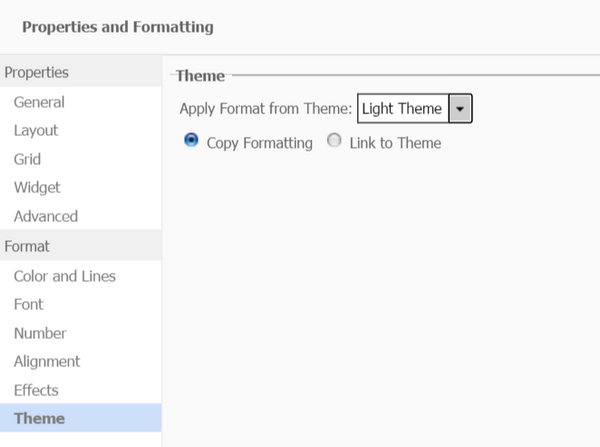
Task: Select the highlighted Theme sidebar item
Action: (39, 418)
